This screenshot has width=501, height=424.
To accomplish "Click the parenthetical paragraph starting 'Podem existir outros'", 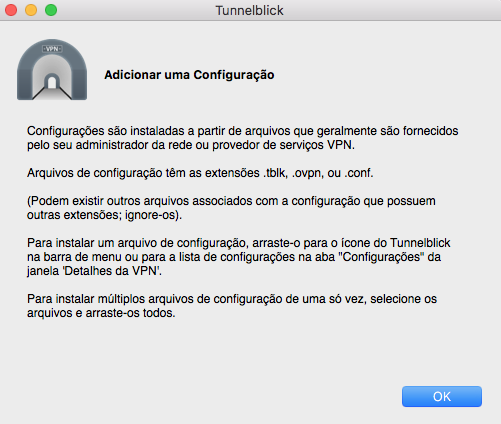I will tap(231, 208).
